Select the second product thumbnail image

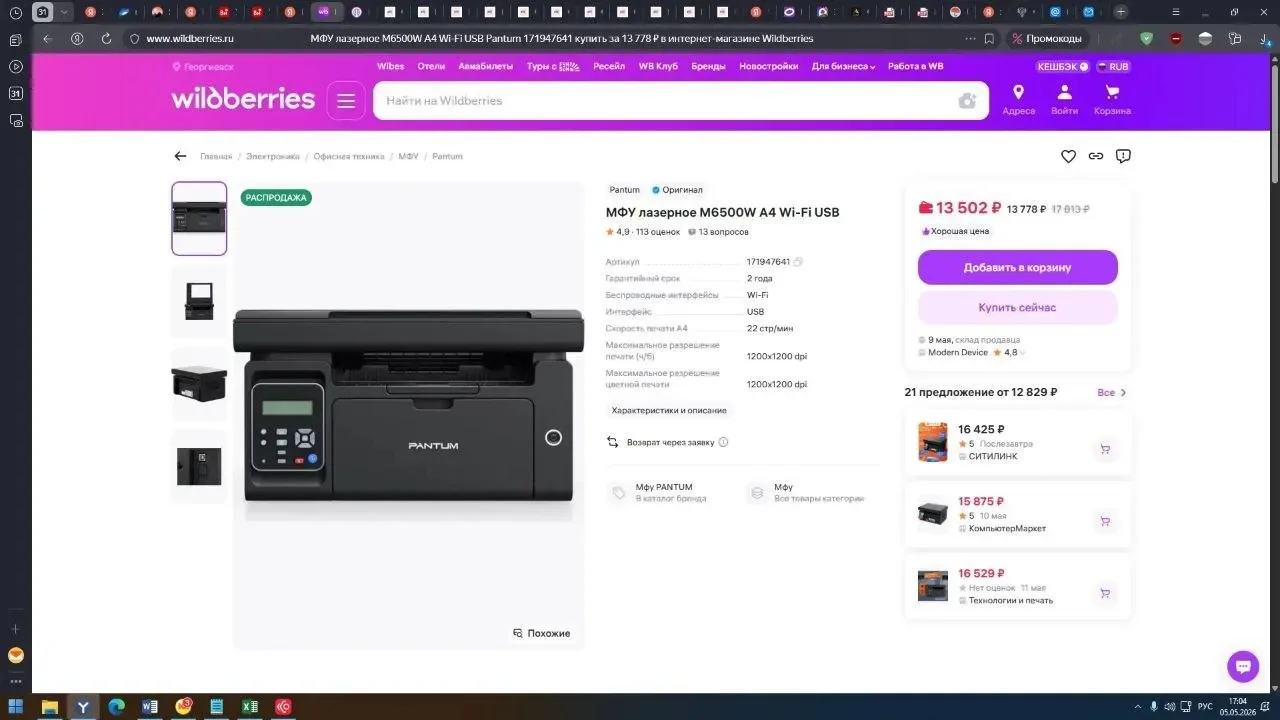point(199,301)
